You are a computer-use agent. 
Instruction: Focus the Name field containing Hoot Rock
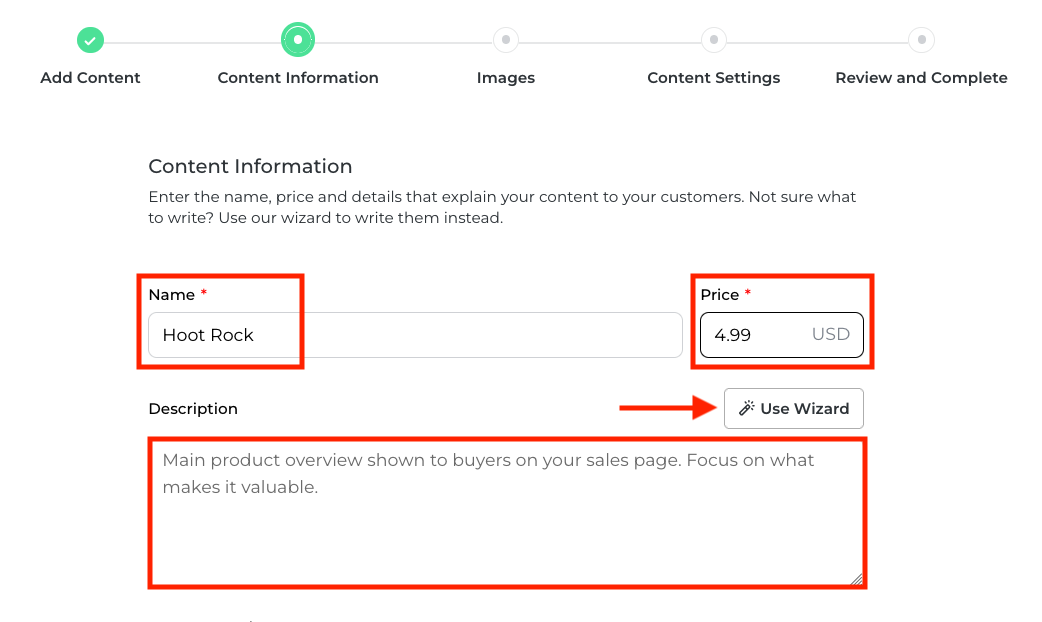[415, 335]
